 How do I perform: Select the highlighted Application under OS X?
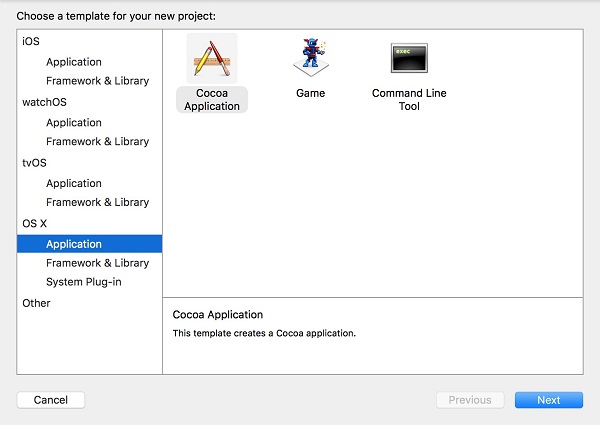(90, 244)
